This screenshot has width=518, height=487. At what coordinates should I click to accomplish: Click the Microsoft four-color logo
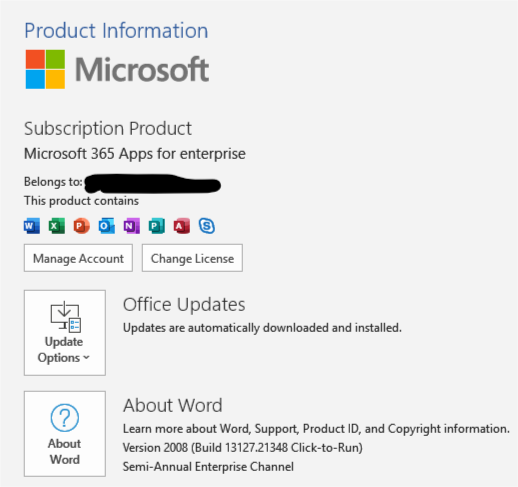click(45, 69)
